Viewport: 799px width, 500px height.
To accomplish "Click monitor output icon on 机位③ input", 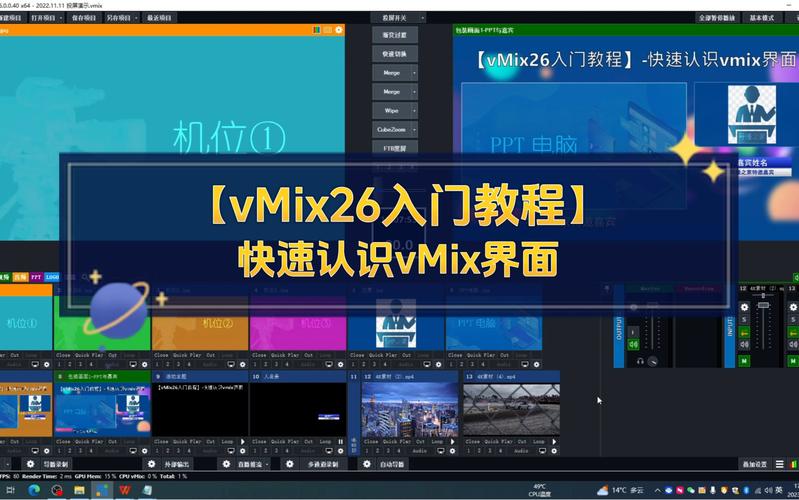I will pos(329,364).
